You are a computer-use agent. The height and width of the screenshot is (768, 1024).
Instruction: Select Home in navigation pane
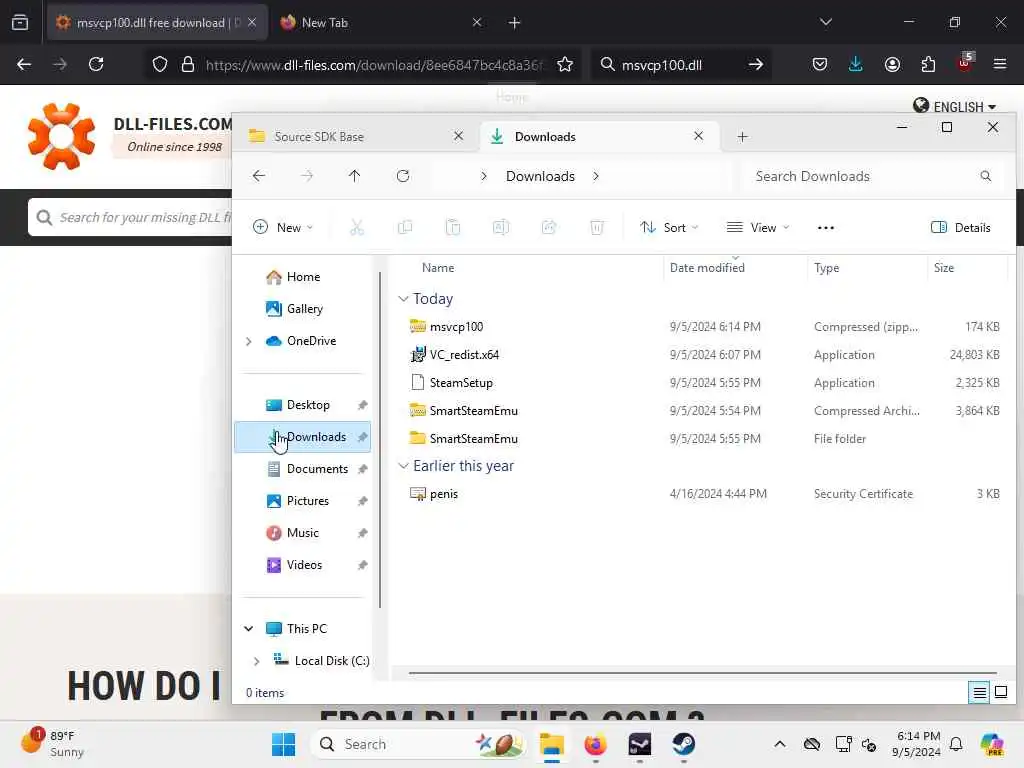coord(302,277)
